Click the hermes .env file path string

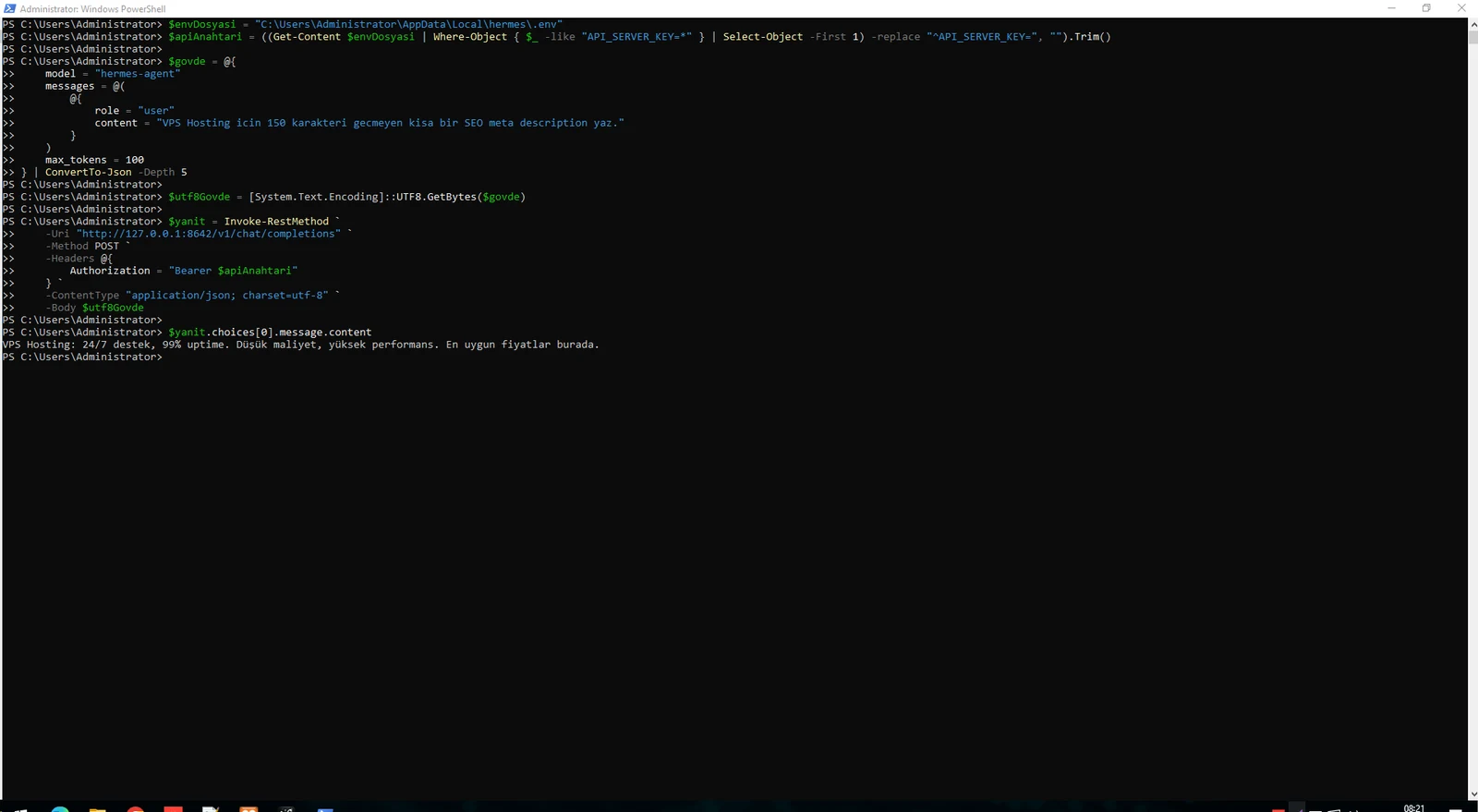point(408,24)
